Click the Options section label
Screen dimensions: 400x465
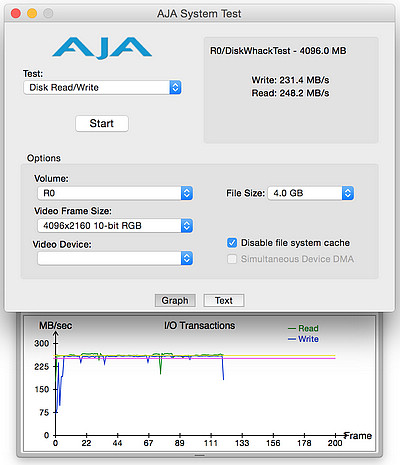pyautogui.click(x=44, y=158)
